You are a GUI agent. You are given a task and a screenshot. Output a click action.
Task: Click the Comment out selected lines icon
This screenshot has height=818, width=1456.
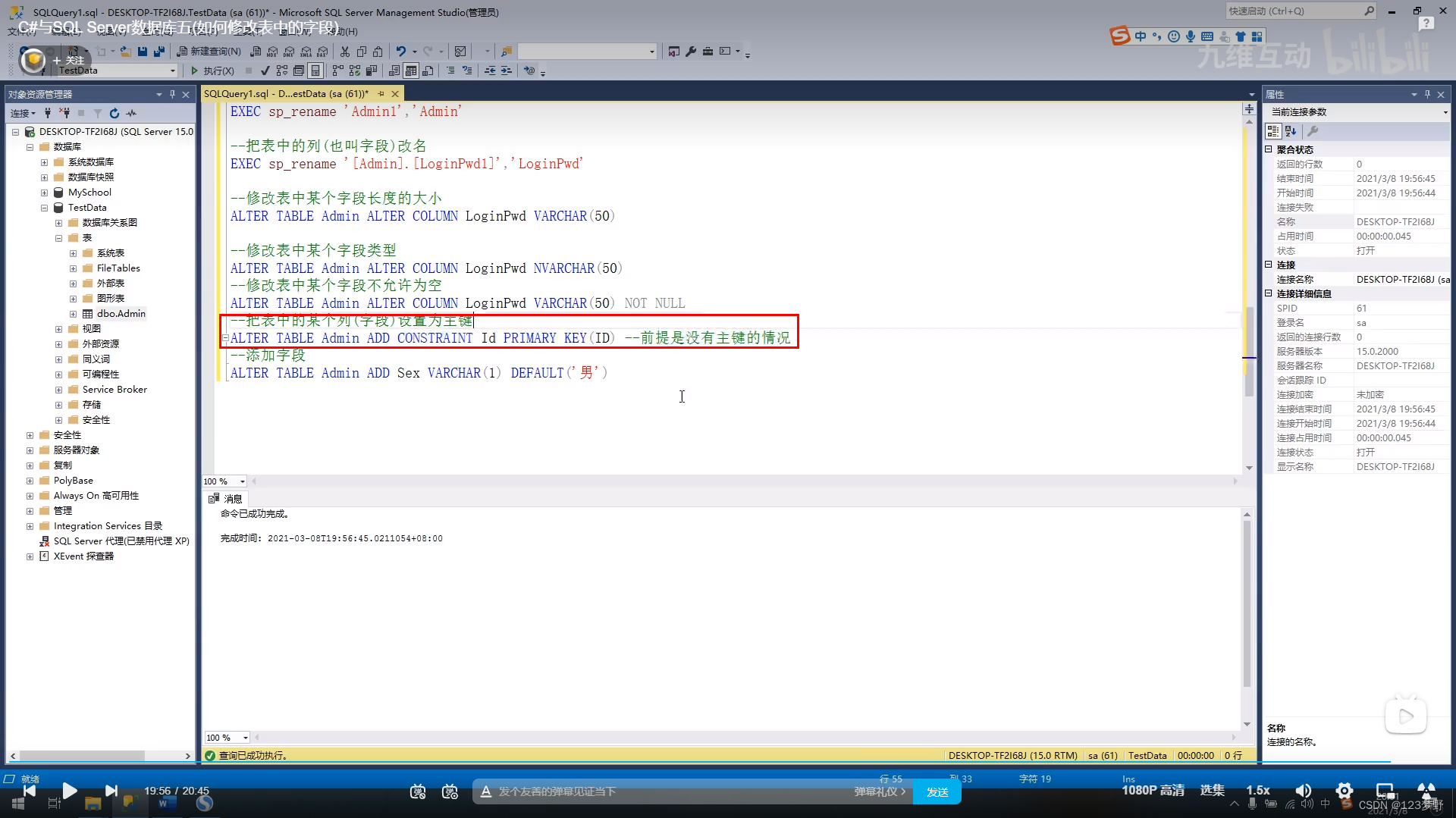tap(450, 71)
